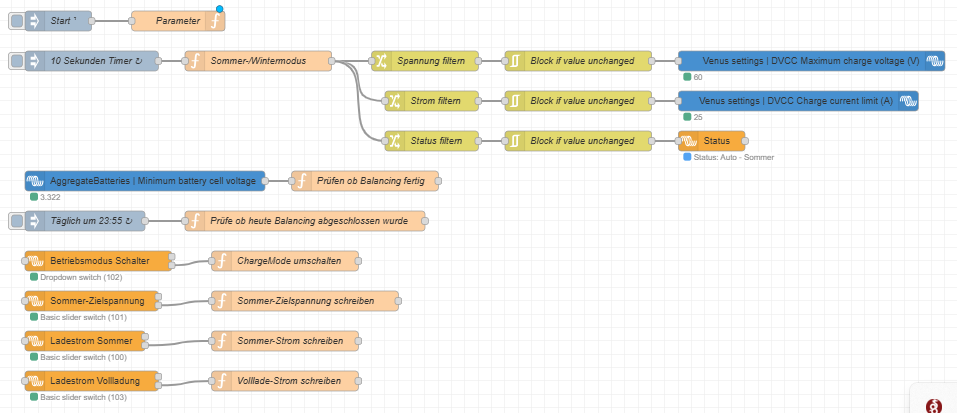Image resolution: width=957 pixels, height=413 pixels.
Task: Select the Volllade-Strom schreiben node label
Action: point(289,381)
